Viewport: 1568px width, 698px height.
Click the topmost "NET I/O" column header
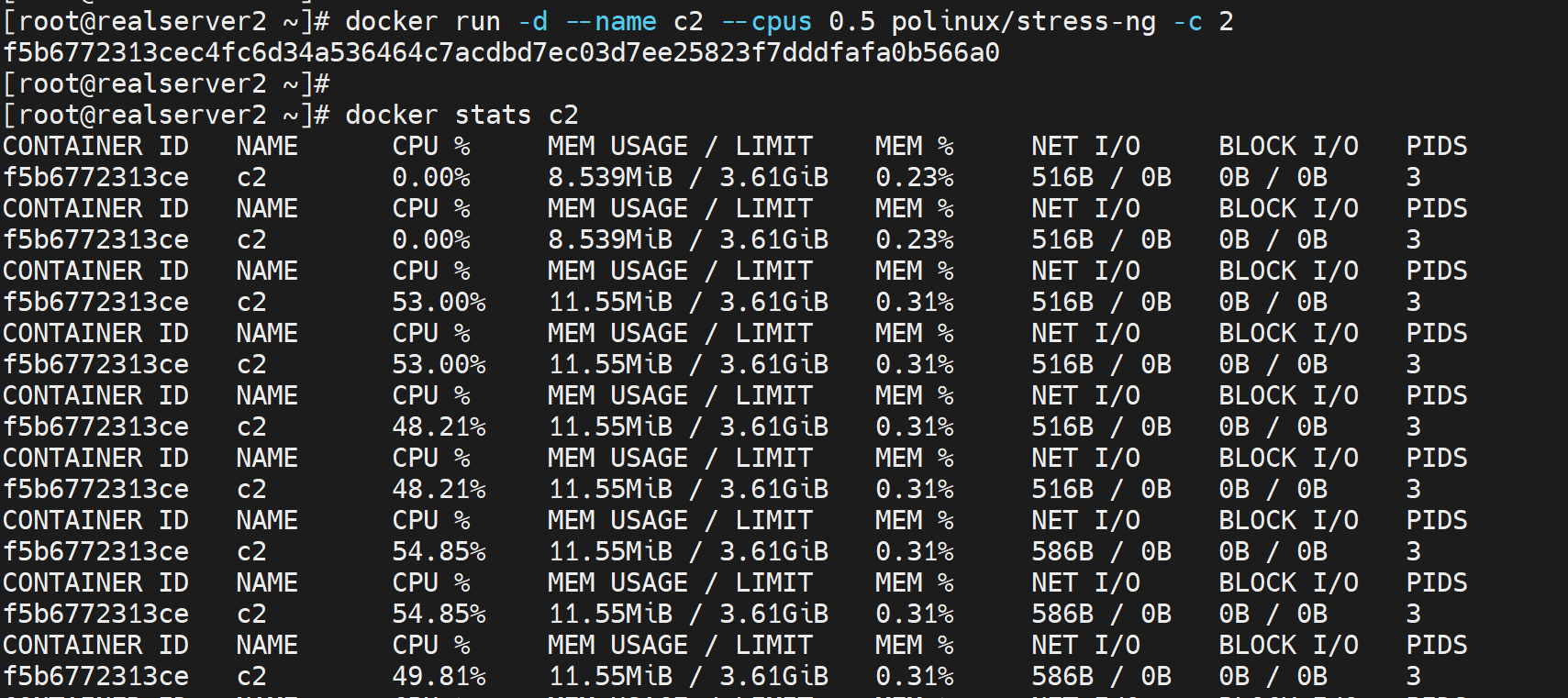(1085, 146)
